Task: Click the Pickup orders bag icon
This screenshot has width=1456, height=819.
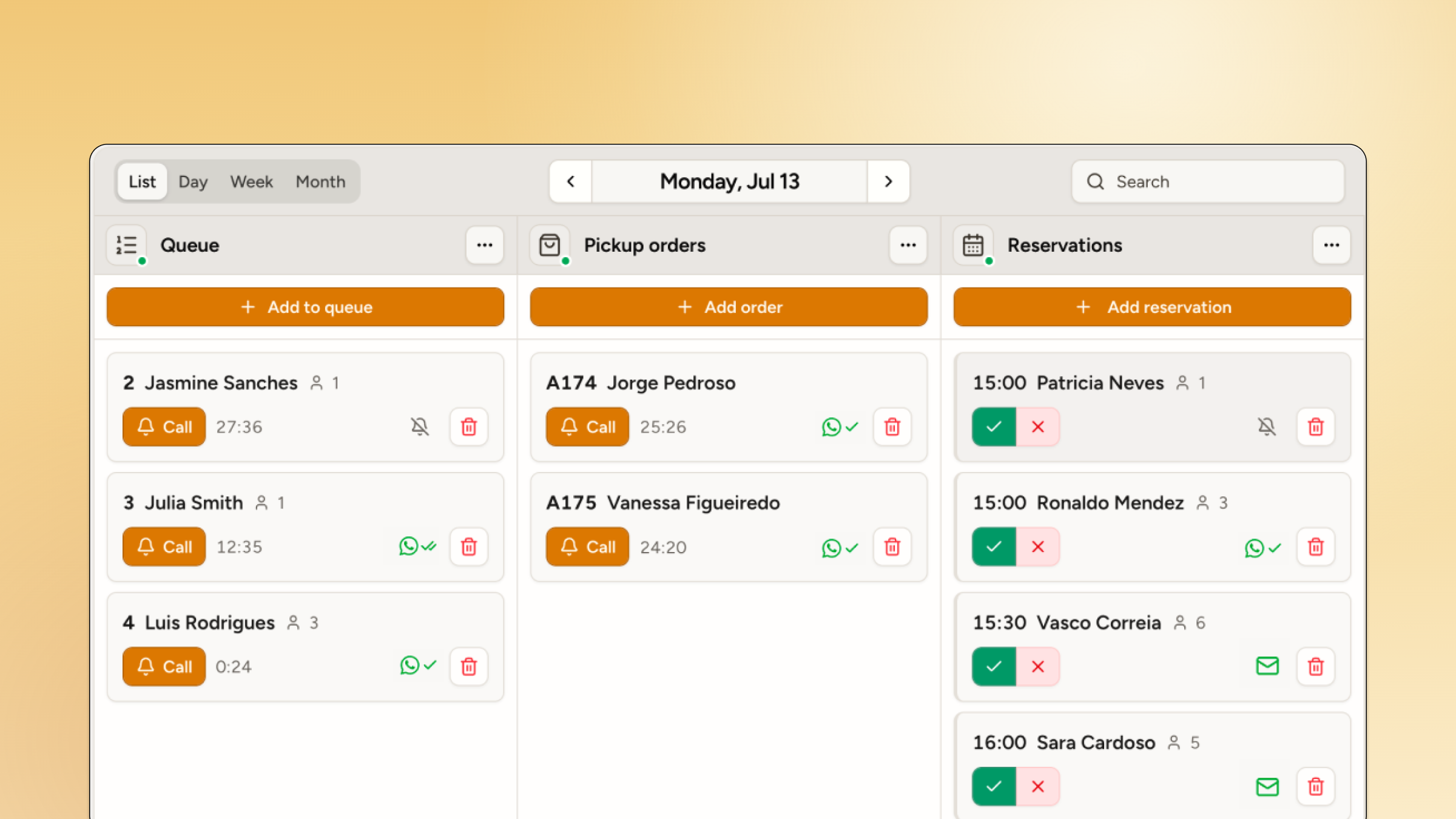Action: [x=550, y=245]
